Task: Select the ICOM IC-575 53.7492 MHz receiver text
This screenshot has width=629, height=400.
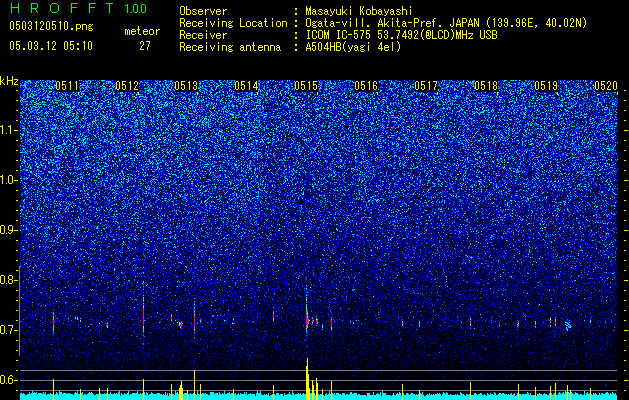Action: 401,35
